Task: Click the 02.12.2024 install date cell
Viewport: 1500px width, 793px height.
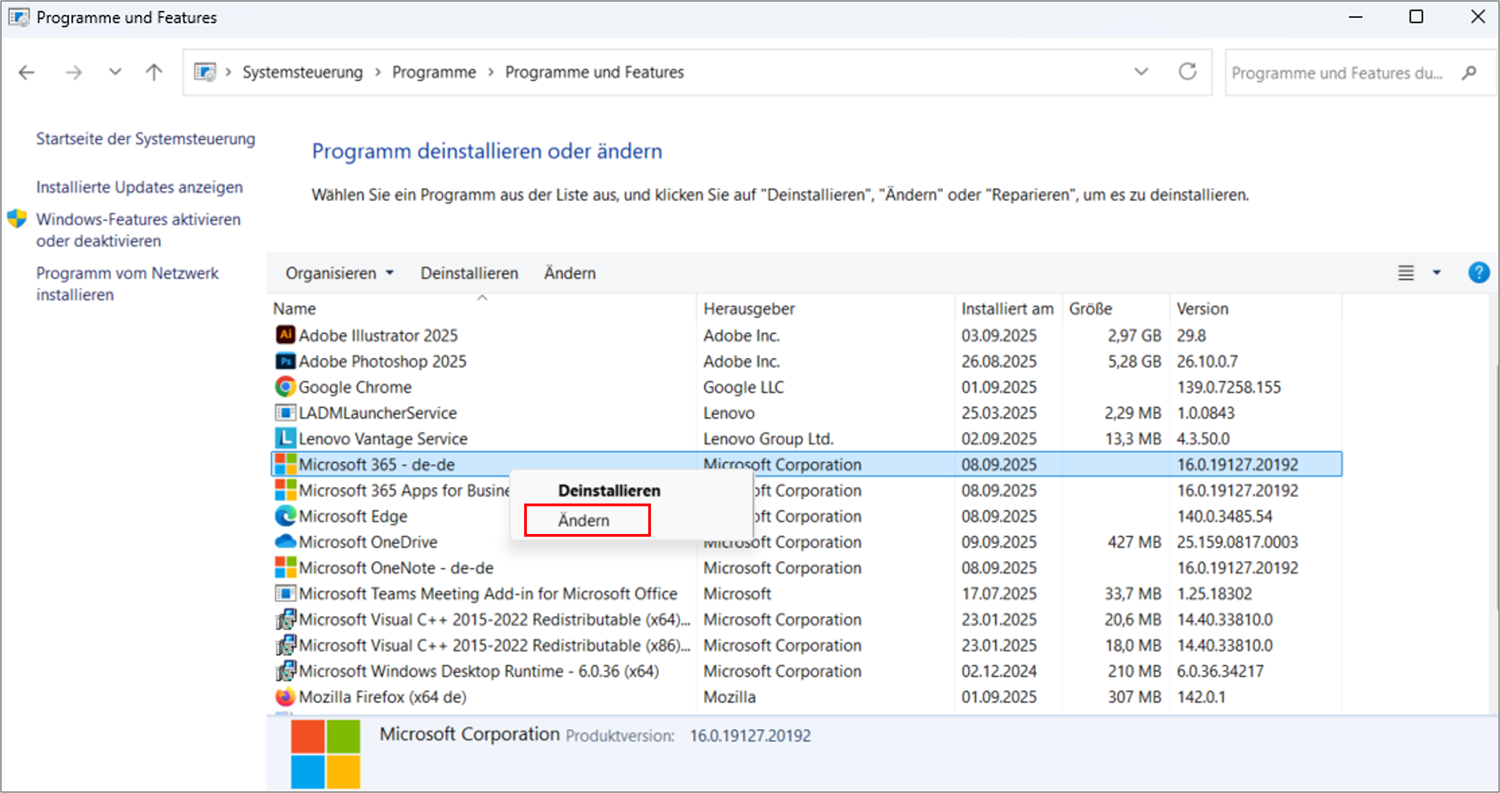Action: [999, 671]
